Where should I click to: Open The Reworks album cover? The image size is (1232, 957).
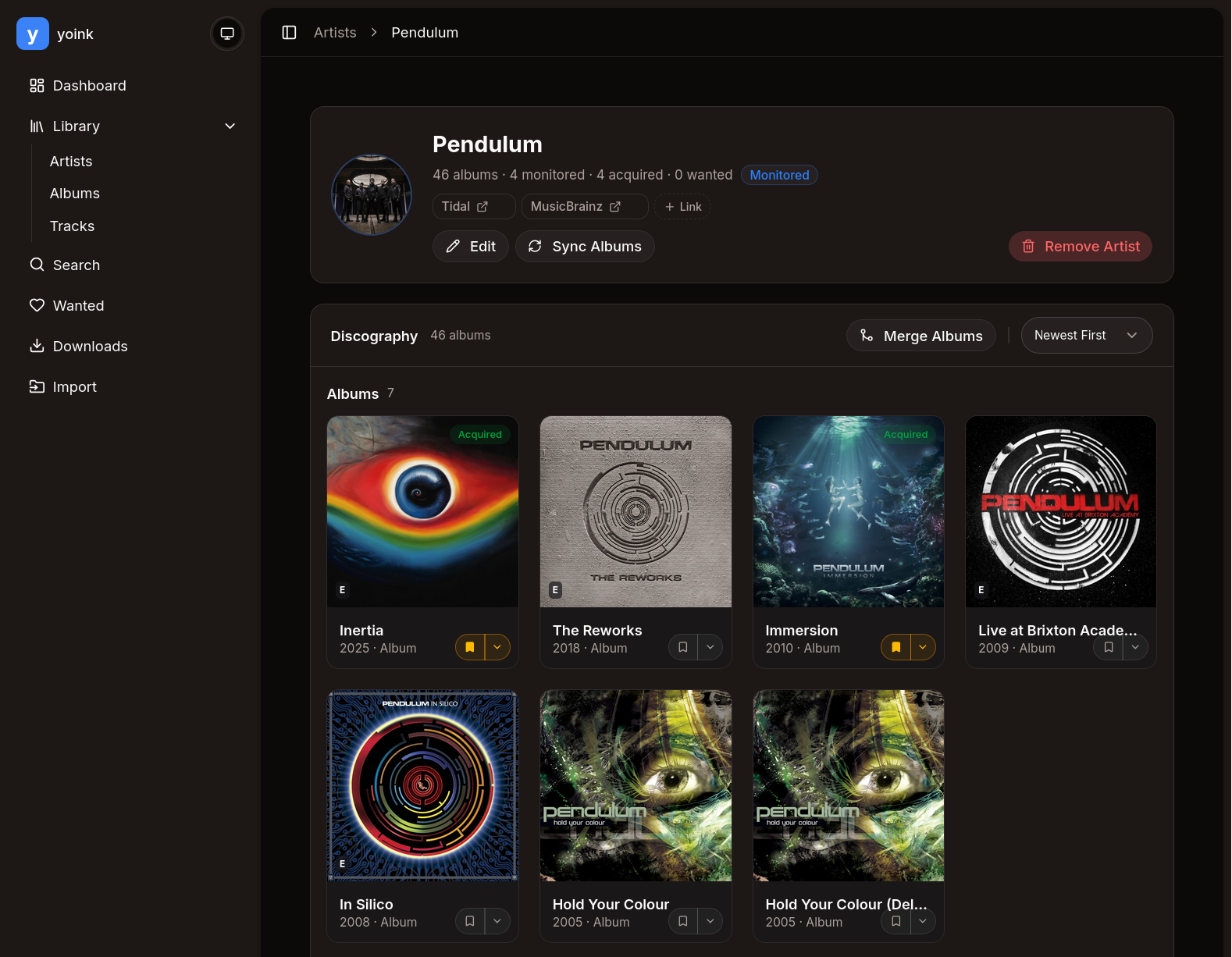click(x=636, y=511)
